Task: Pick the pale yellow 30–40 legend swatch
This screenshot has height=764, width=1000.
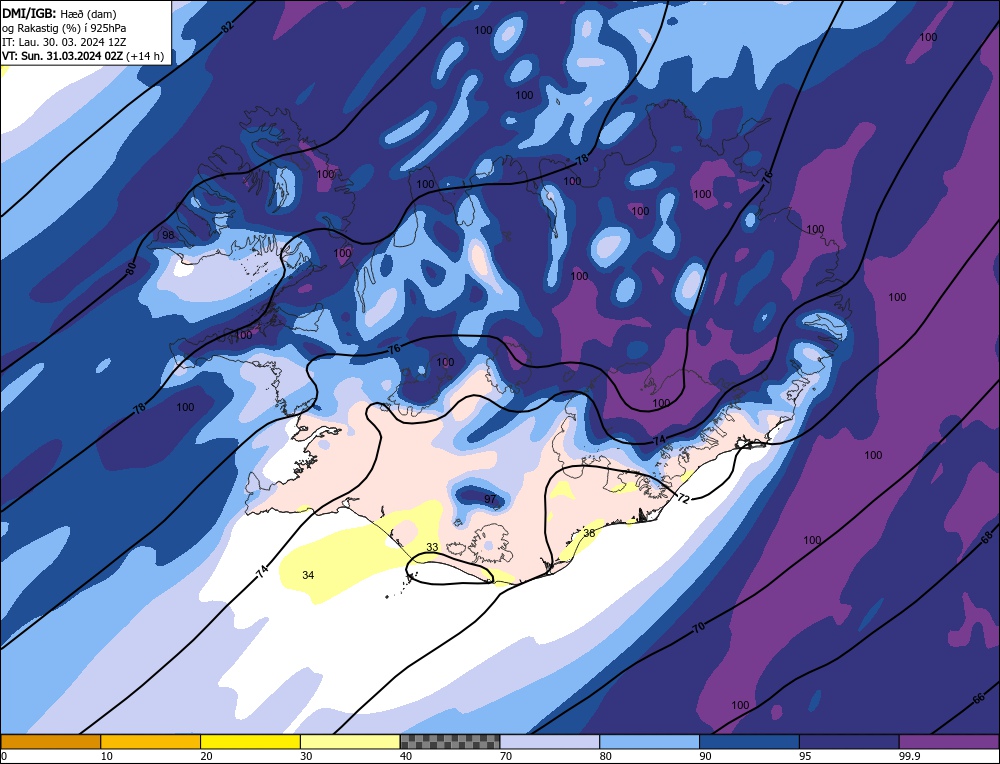Action: pos(350,741)
